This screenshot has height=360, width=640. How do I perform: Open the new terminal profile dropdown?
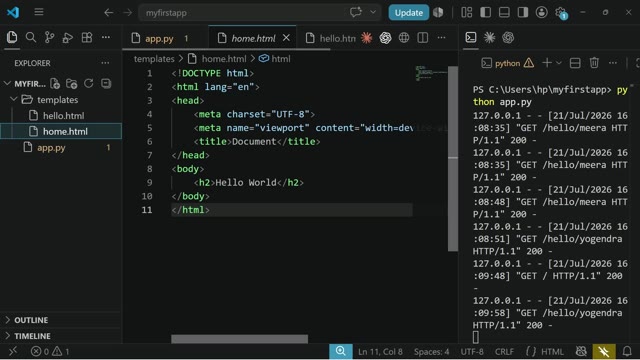[x=559, y=63]
